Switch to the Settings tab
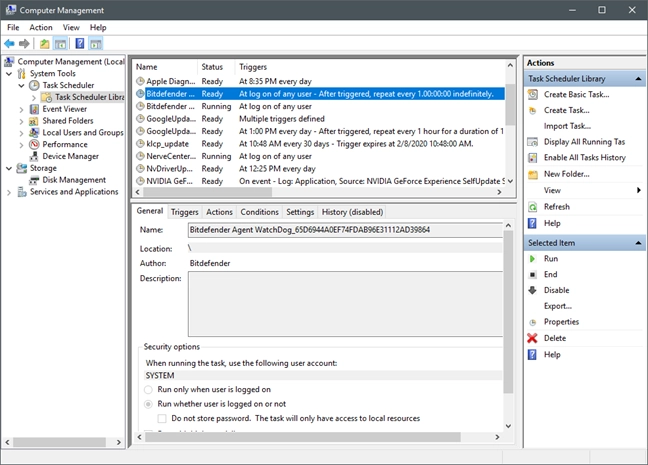The height and width of the screenshot is (465, 648). coord(300,212)
